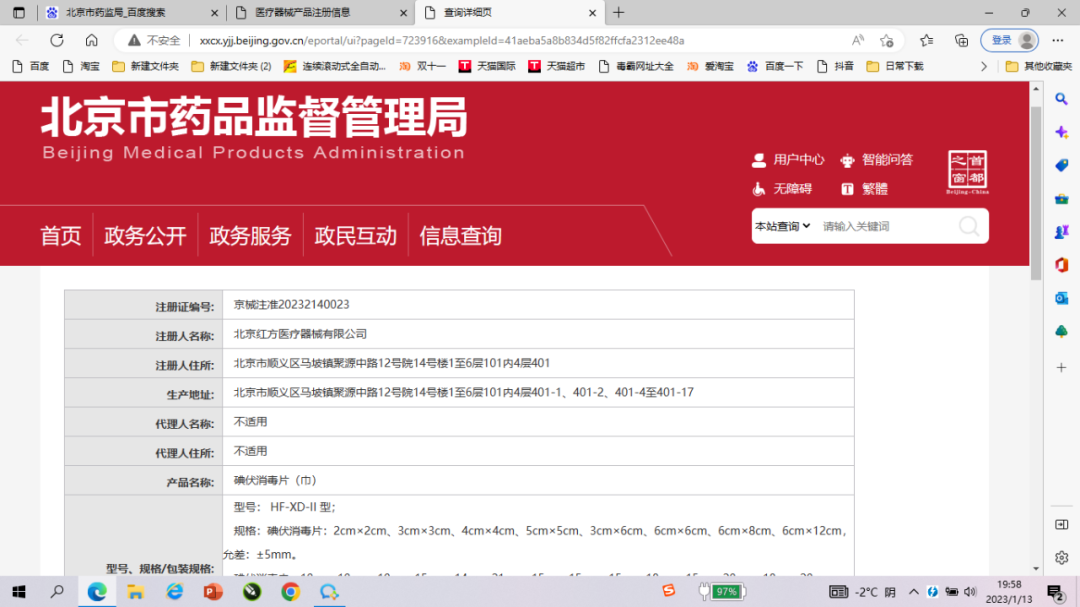Open 用户中心 user center

pyautogui.click(x=788, y=160)
